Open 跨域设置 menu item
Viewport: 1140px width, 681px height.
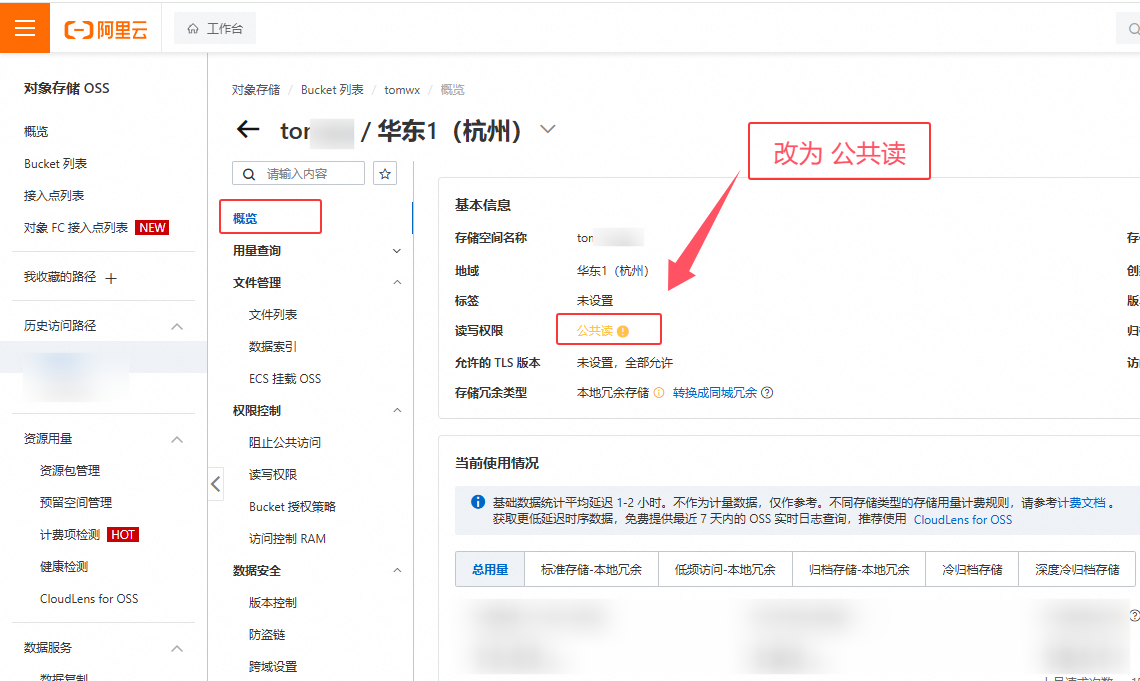click(x=273, y=666)
